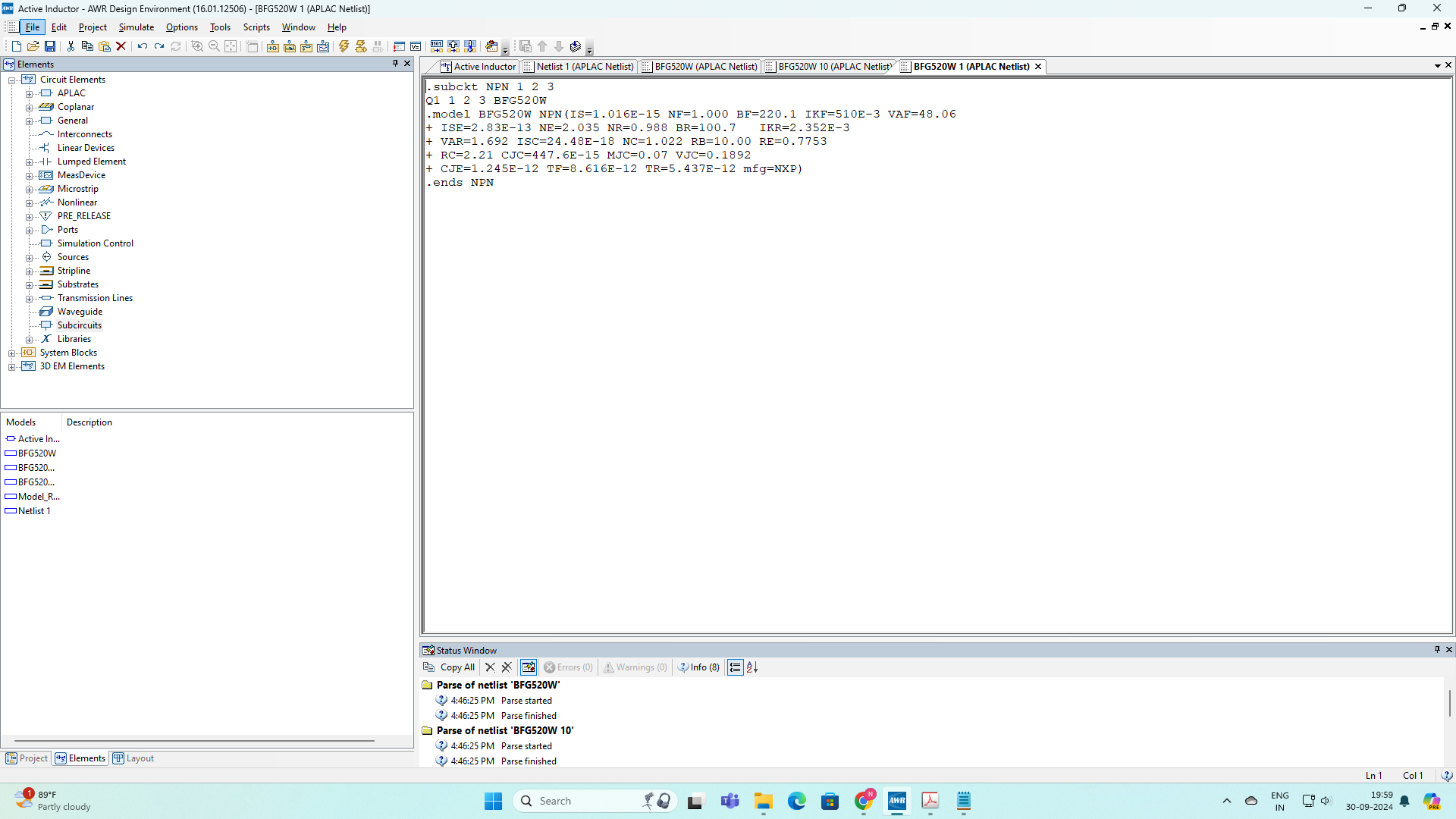
Task: Click the Status Window toolbar icon
Action: pos(399,46)
